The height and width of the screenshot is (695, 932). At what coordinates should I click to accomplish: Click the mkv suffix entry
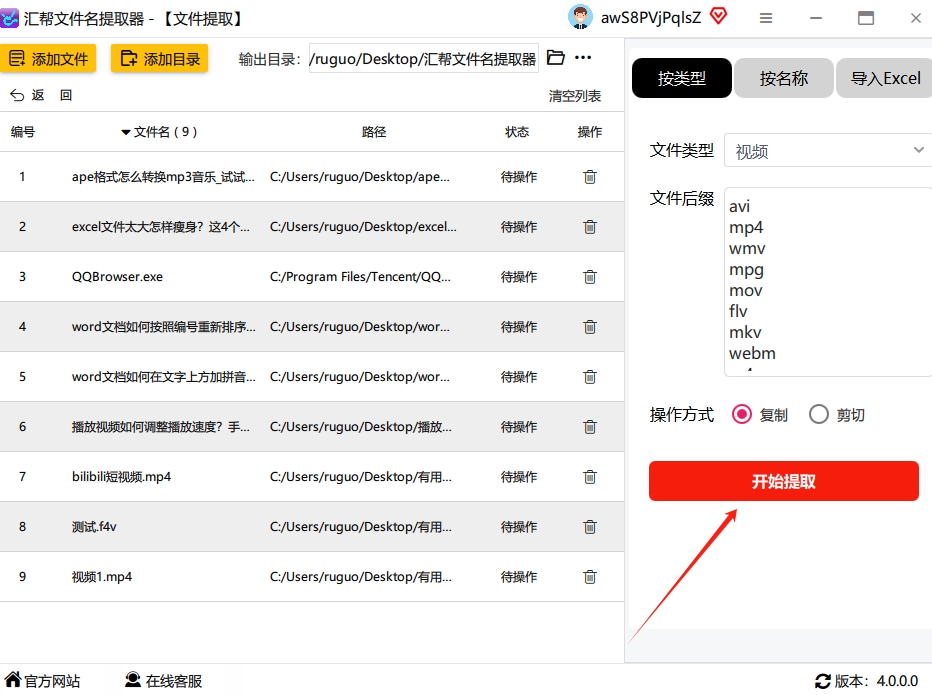pyautogui.click(x=745, y=332)
